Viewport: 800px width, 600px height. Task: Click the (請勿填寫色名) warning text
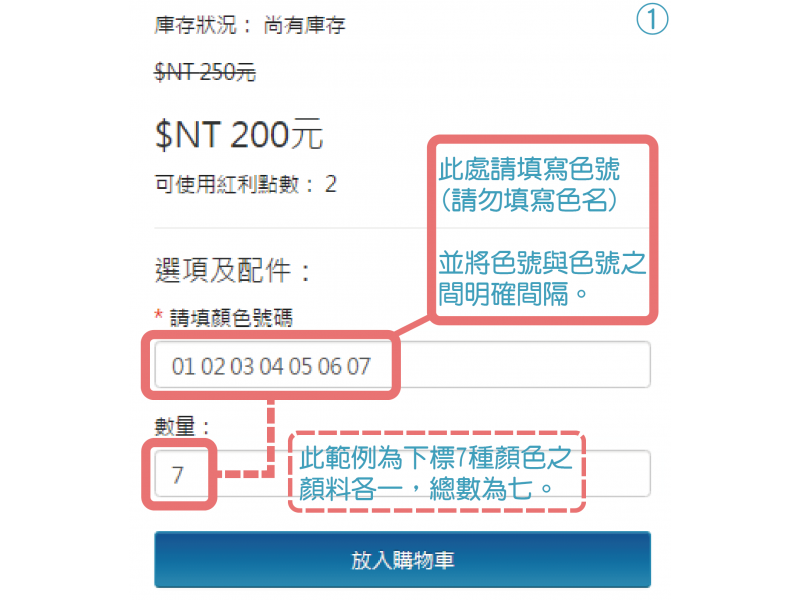click(x=528, y=199)
